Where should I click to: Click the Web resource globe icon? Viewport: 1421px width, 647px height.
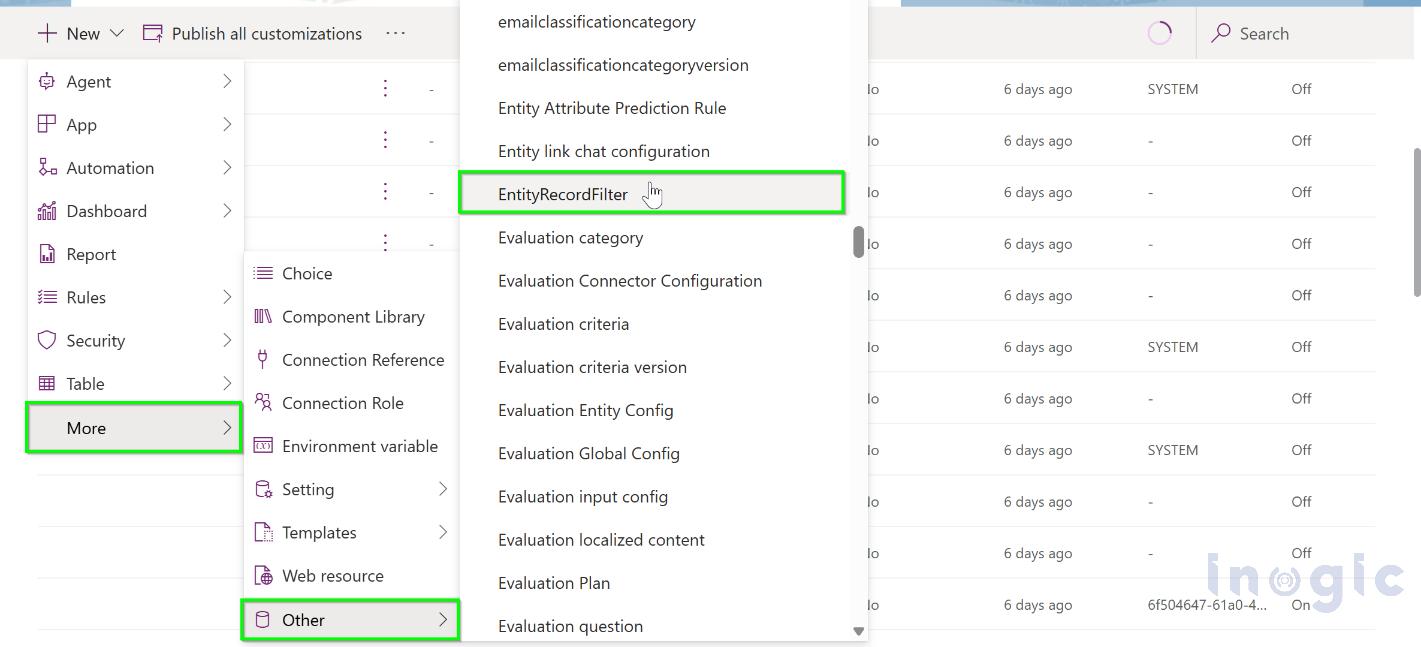(263, 575)
